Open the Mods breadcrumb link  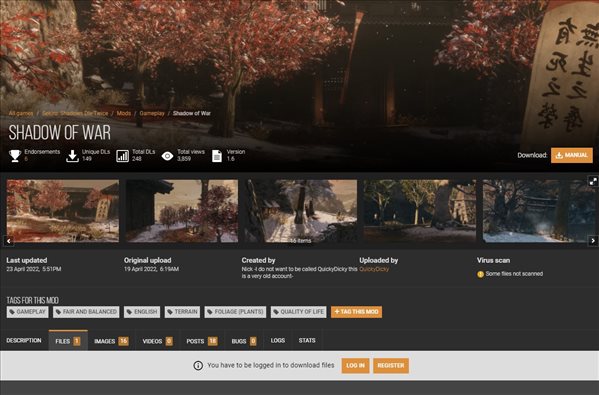(x=124, y=113)
